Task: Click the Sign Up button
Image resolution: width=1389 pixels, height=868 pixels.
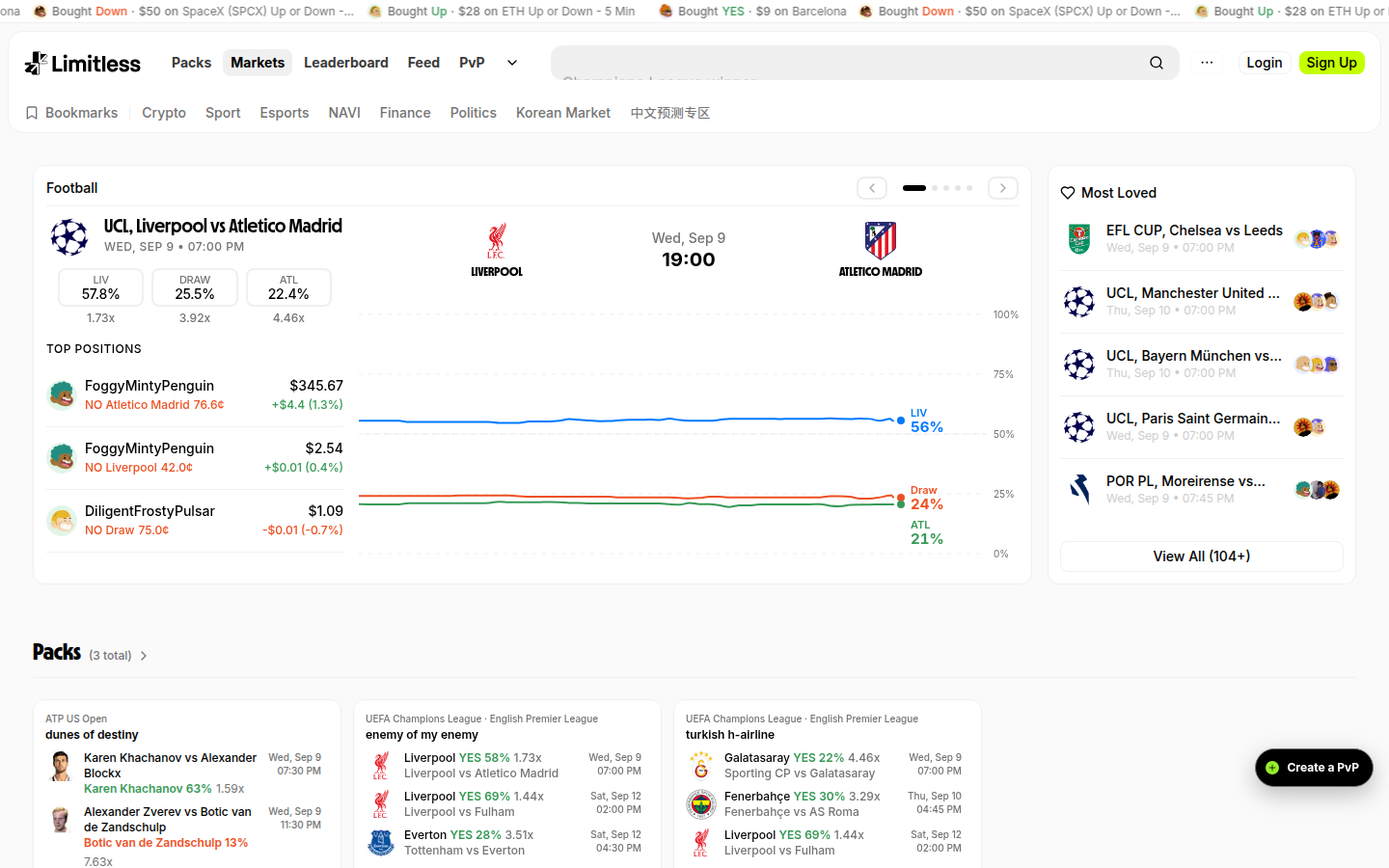Action: click(1332, 63)
